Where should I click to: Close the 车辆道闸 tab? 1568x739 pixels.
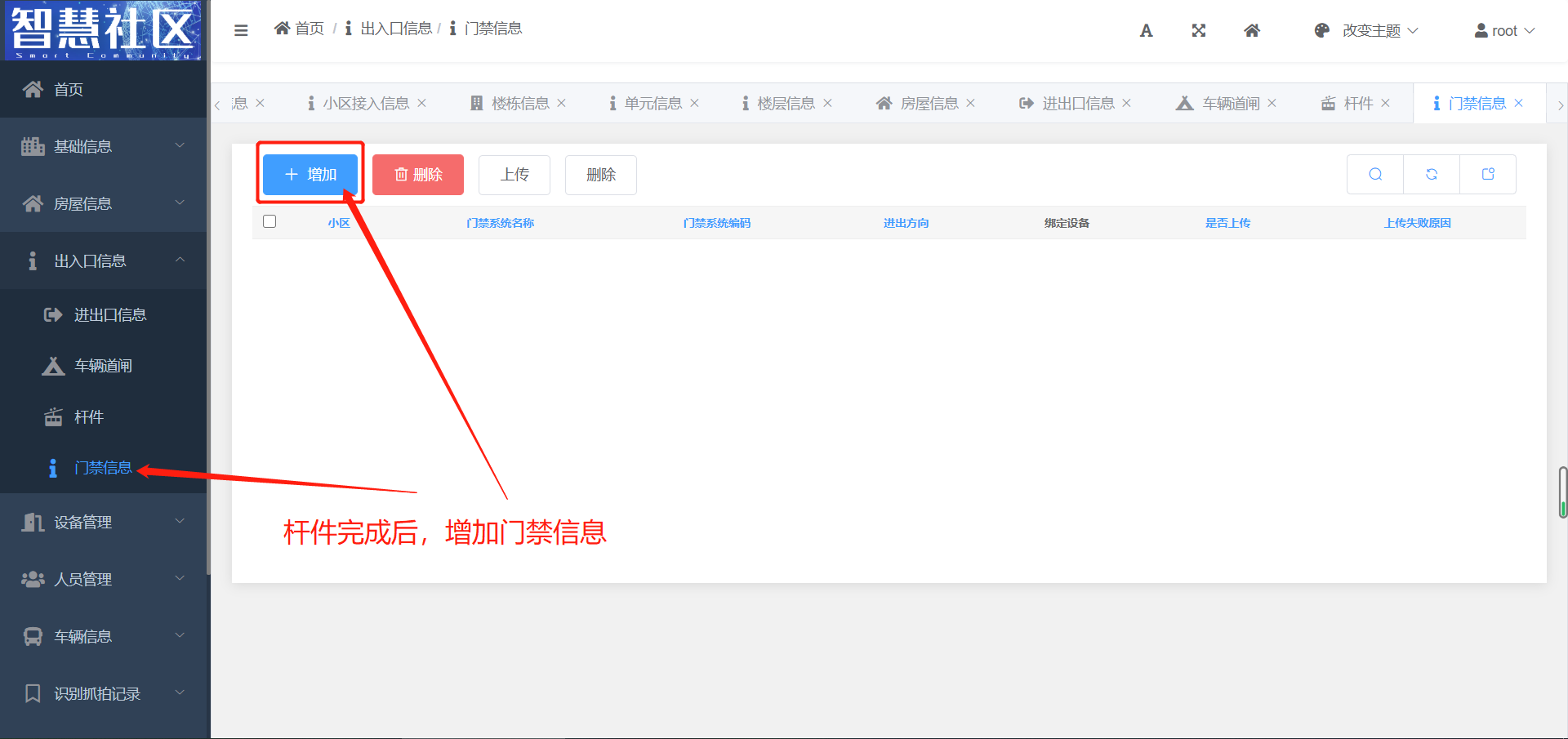[1272, 103]
